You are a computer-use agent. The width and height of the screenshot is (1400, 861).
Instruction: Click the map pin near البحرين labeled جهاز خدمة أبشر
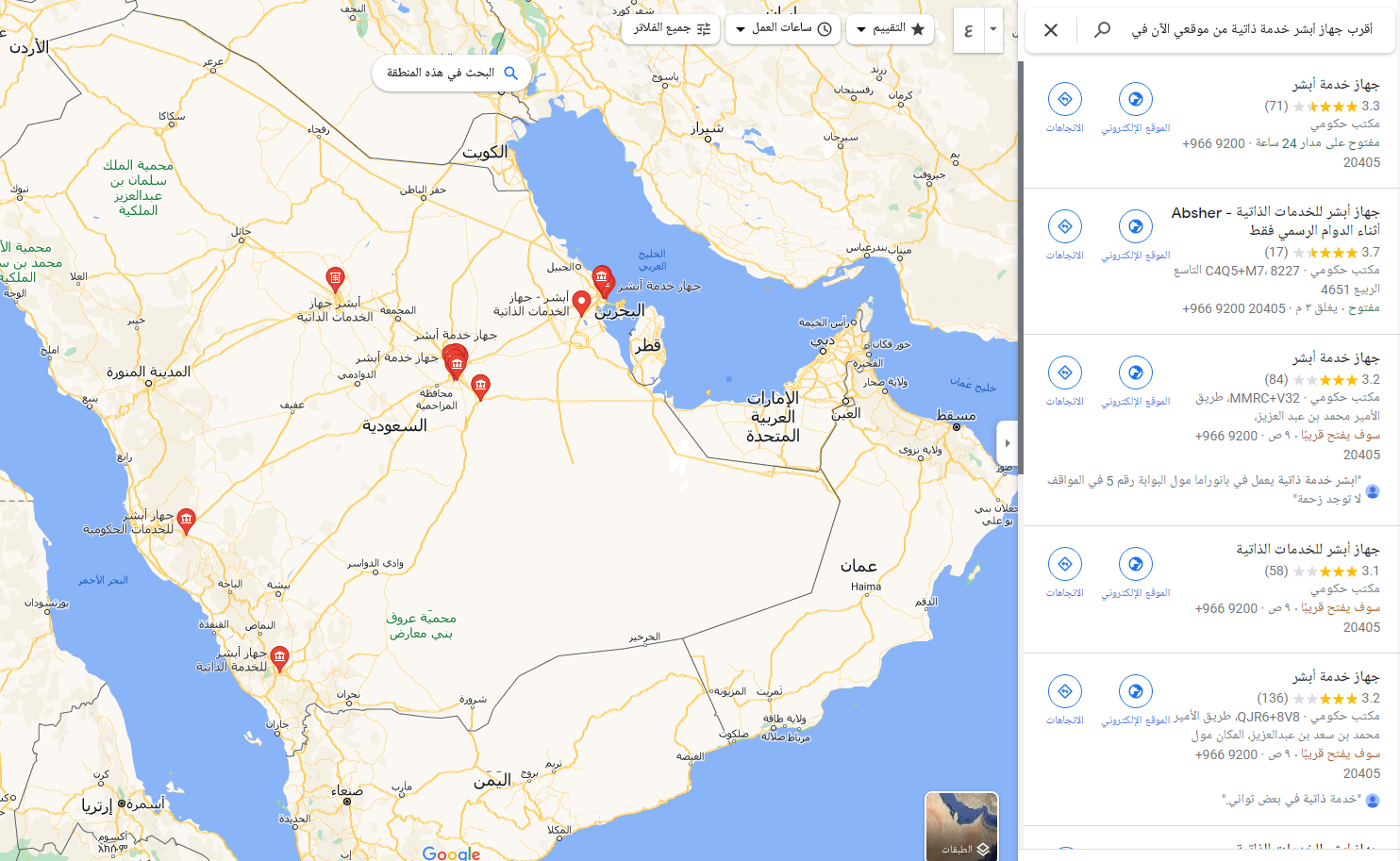point(601,277)
